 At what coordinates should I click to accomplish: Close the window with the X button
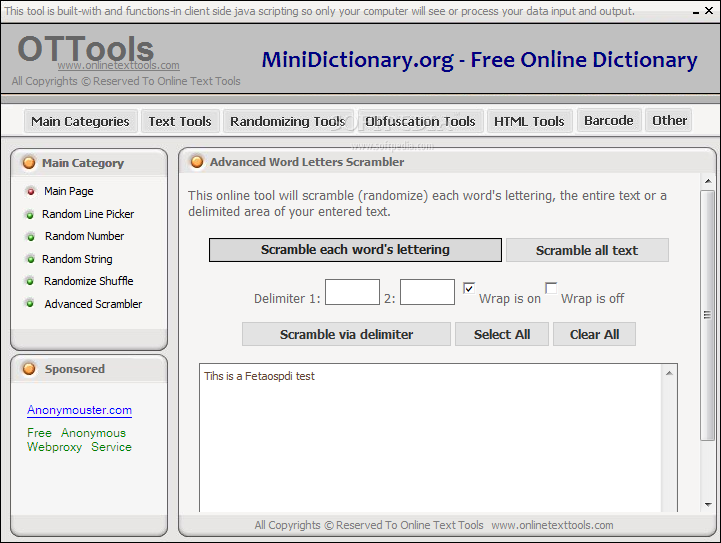(709, 10)
